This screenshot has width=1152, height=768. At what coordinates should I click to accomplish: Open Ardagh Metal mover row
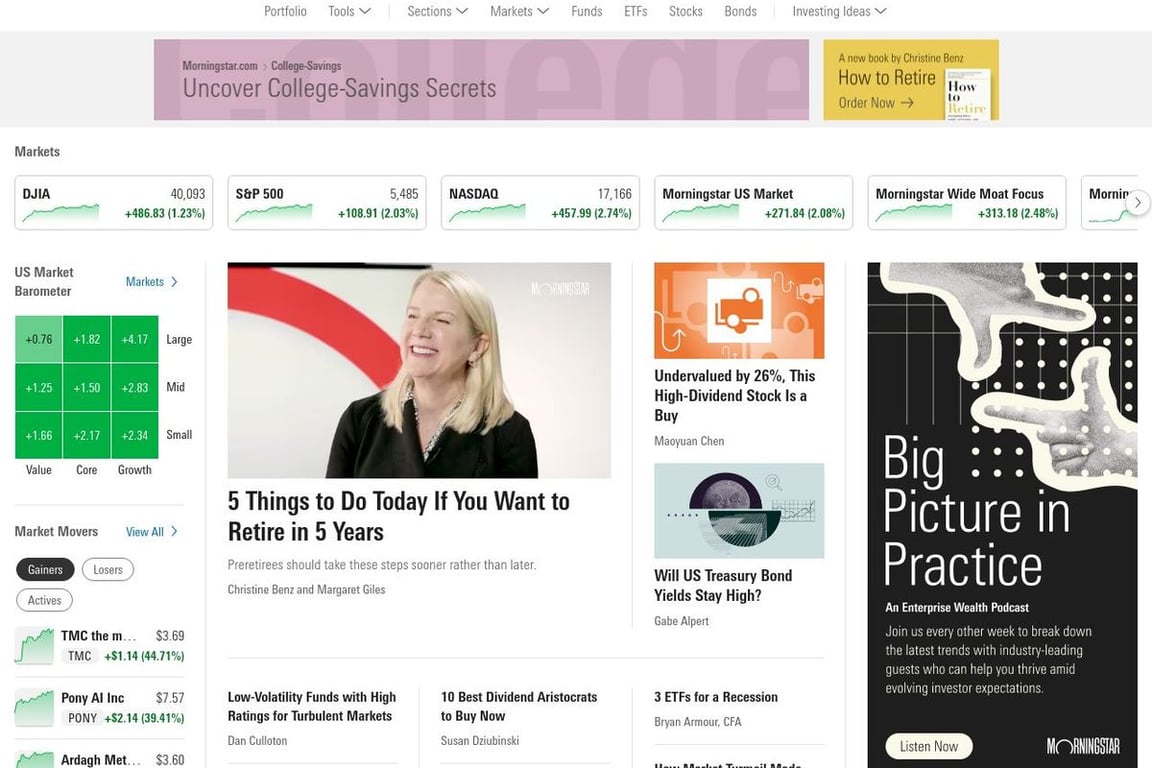click(x=99, y=758)
